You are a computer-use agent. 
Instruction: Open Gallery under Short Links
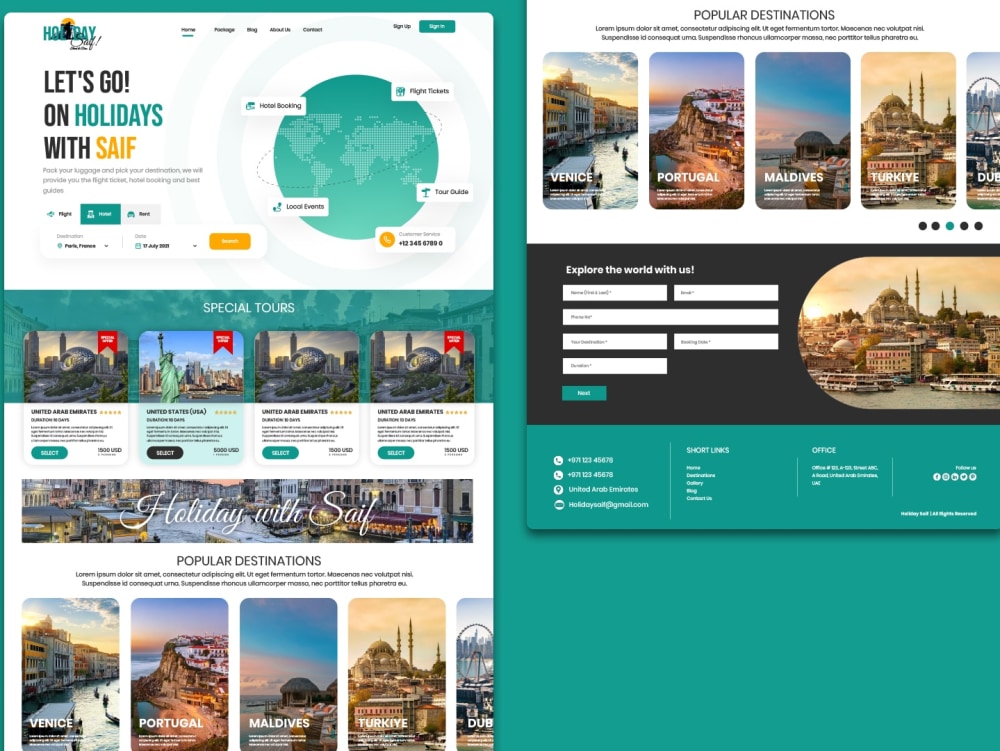pyautogui.click(x=695, y=483)
